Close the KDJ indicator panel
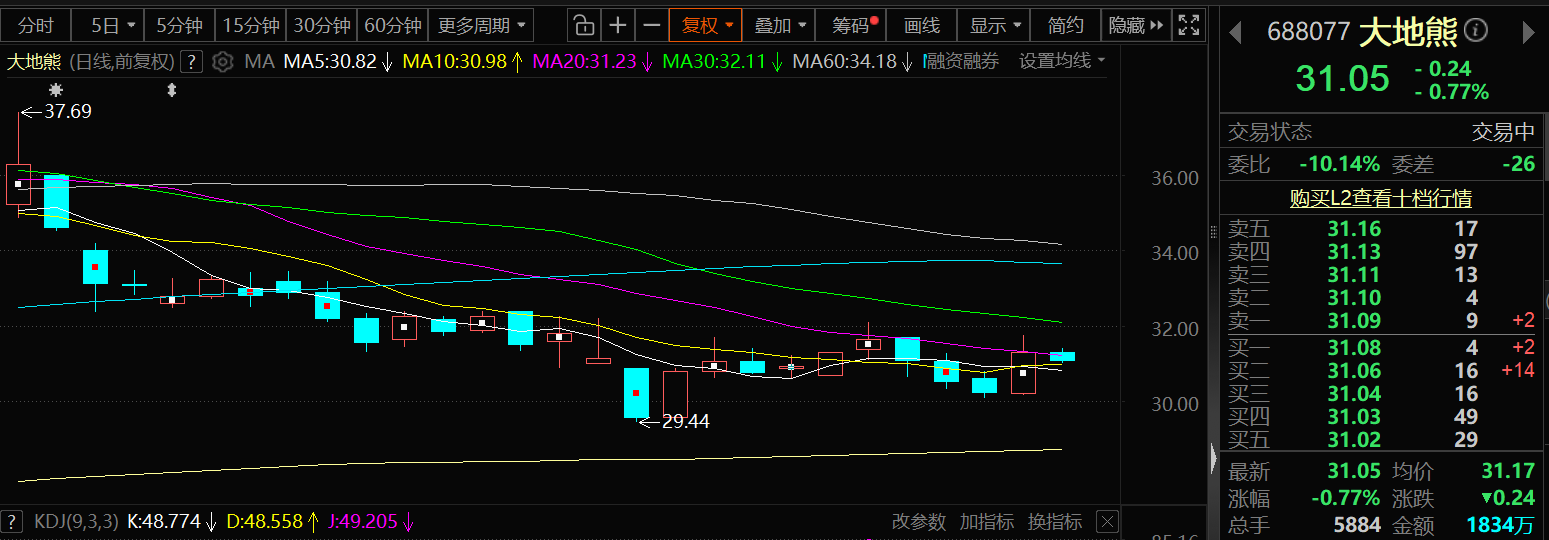 [1106, 521]
